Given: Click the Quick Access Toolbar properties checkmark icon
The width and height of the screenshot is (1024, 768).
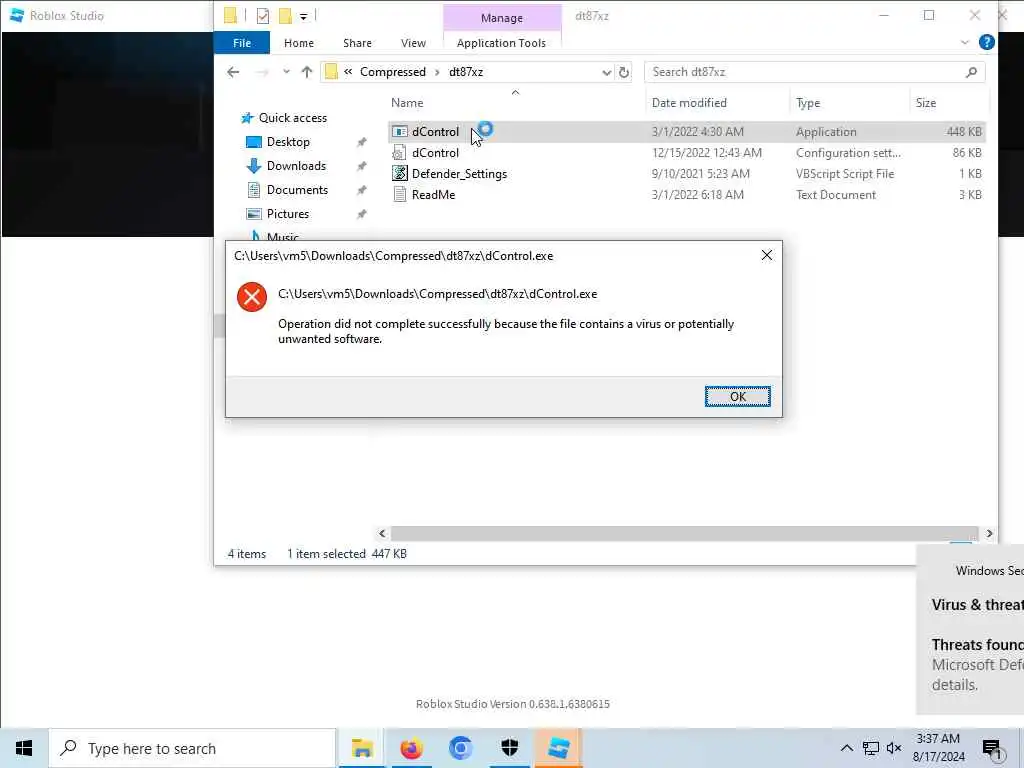Looking at the screenshot, I should point(263,16).
